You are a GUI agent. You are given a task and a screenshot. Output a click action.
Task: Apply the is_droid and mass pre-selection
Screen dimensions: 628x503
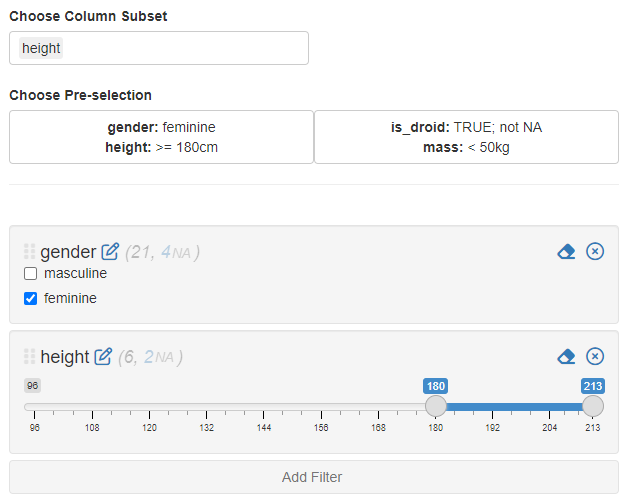[x=466, y=137]
